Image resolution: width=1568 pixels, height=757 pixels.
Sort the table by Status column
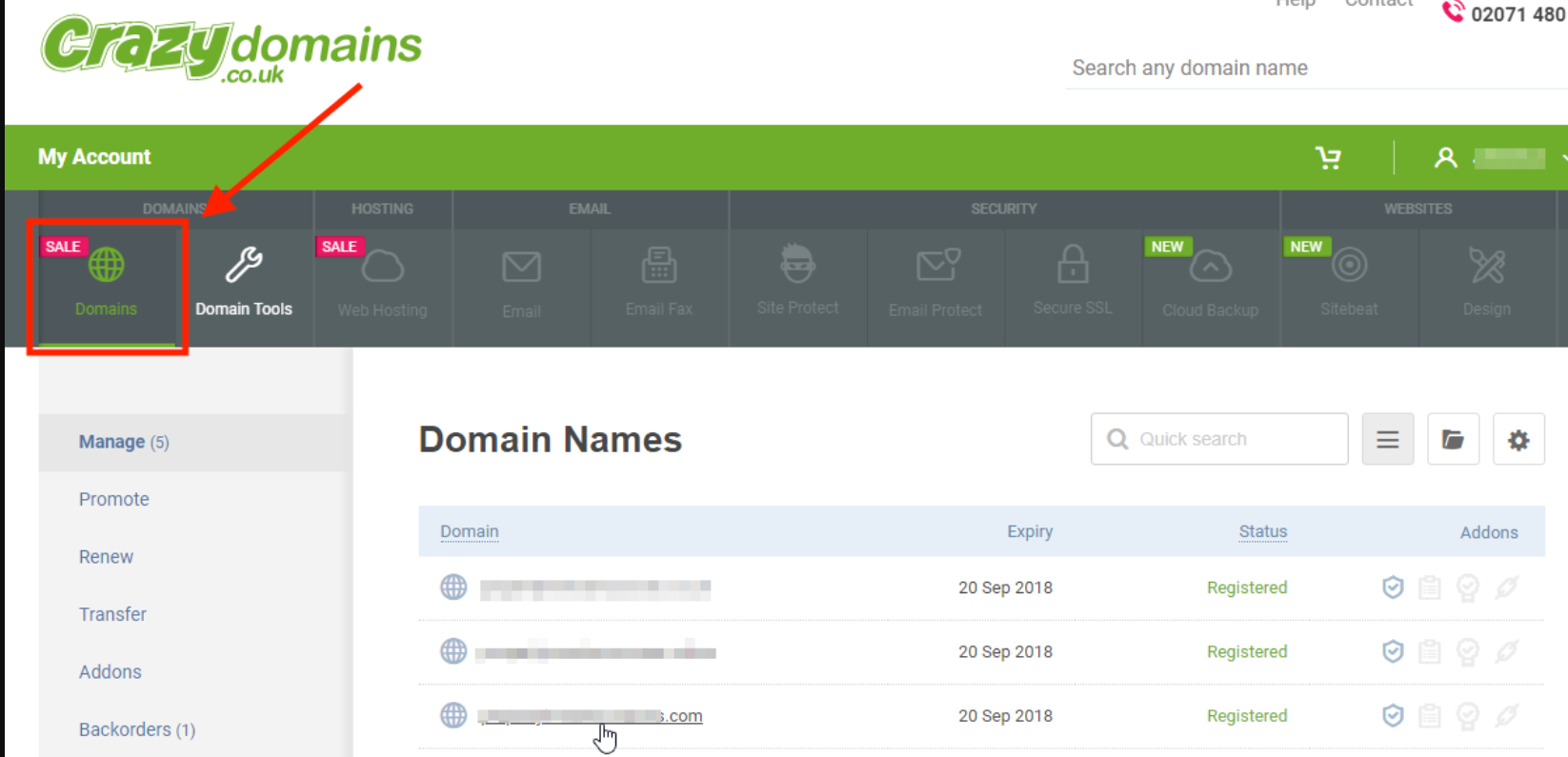coord(1263,531)
